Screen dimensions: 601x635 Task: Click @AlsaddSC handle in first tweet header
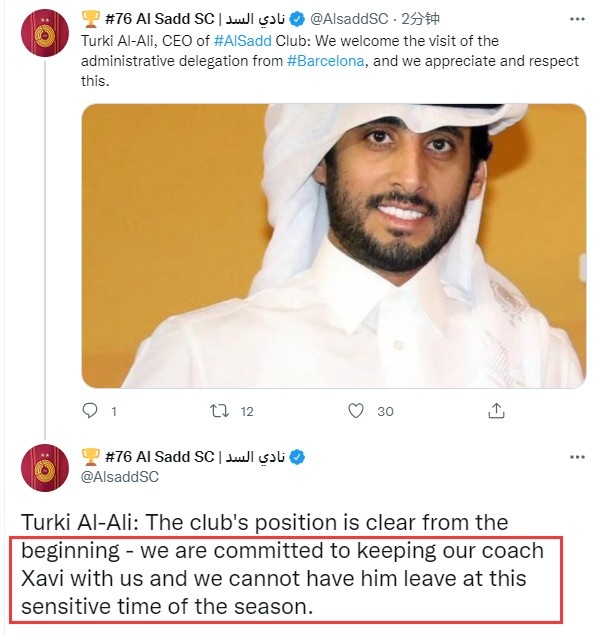pyautogui.click(x=349, y=19)
